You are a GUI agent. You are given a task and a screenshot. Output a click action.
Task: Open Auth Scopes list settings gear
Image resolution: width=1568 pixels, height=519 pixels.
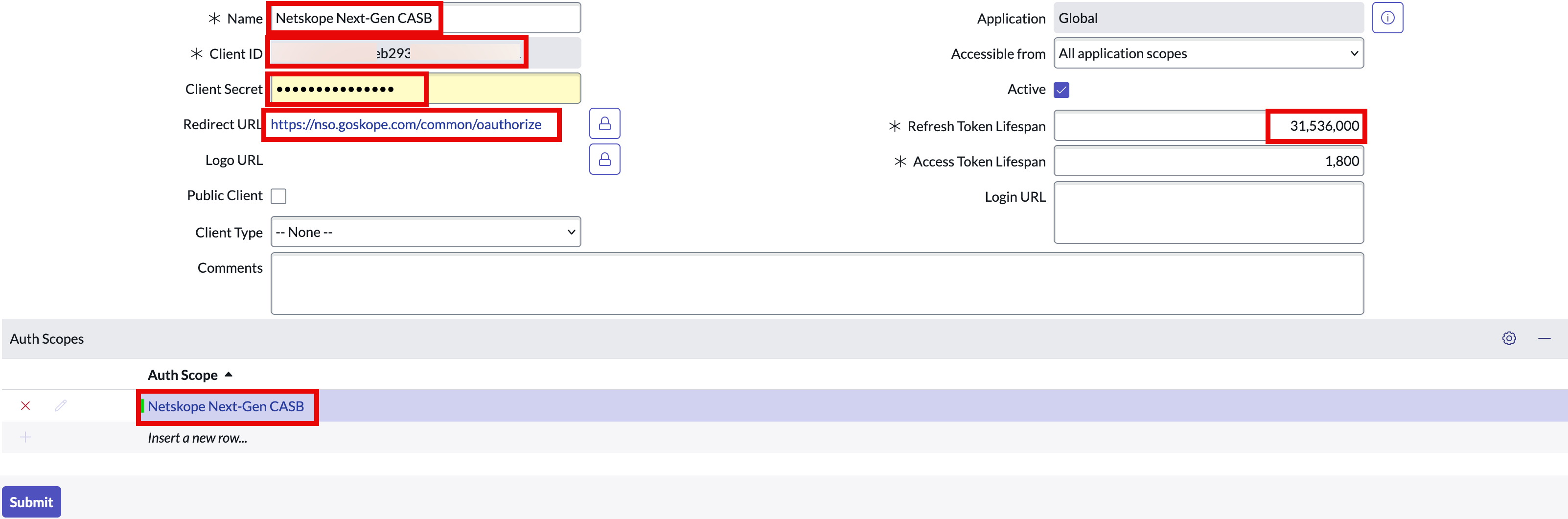1509,338
